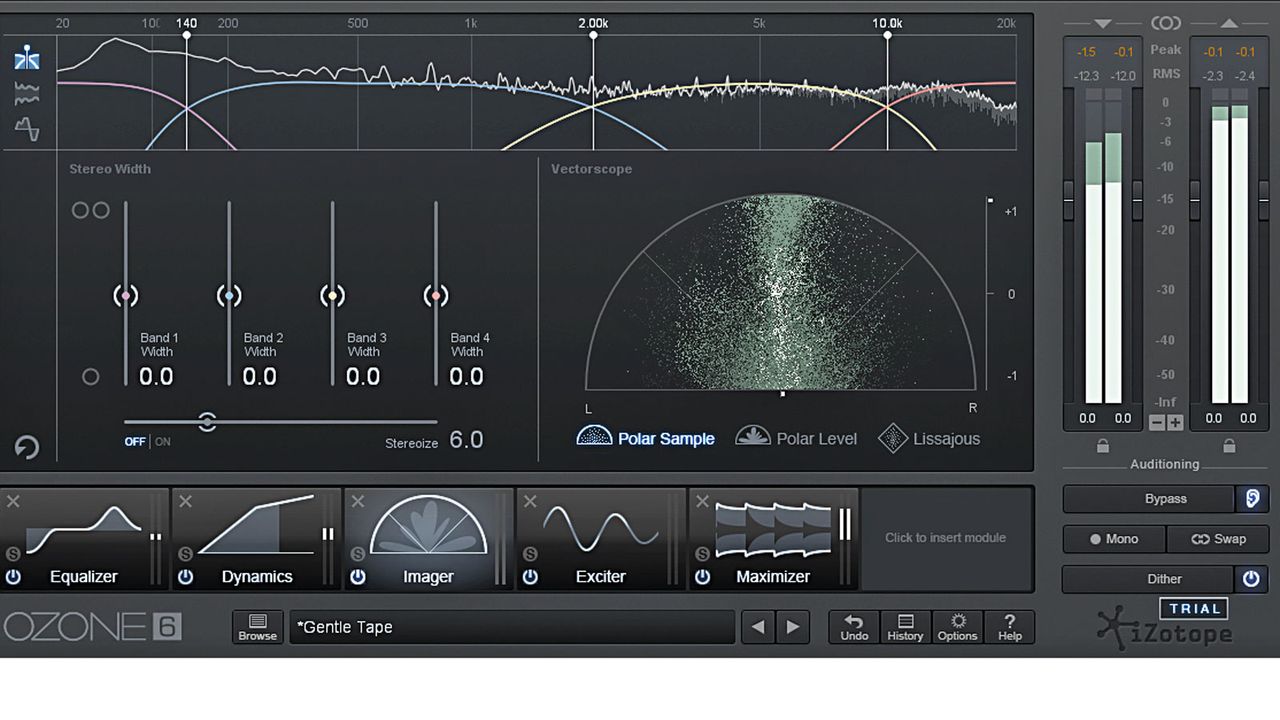Open the preset Browse button

tap(257, 627)
